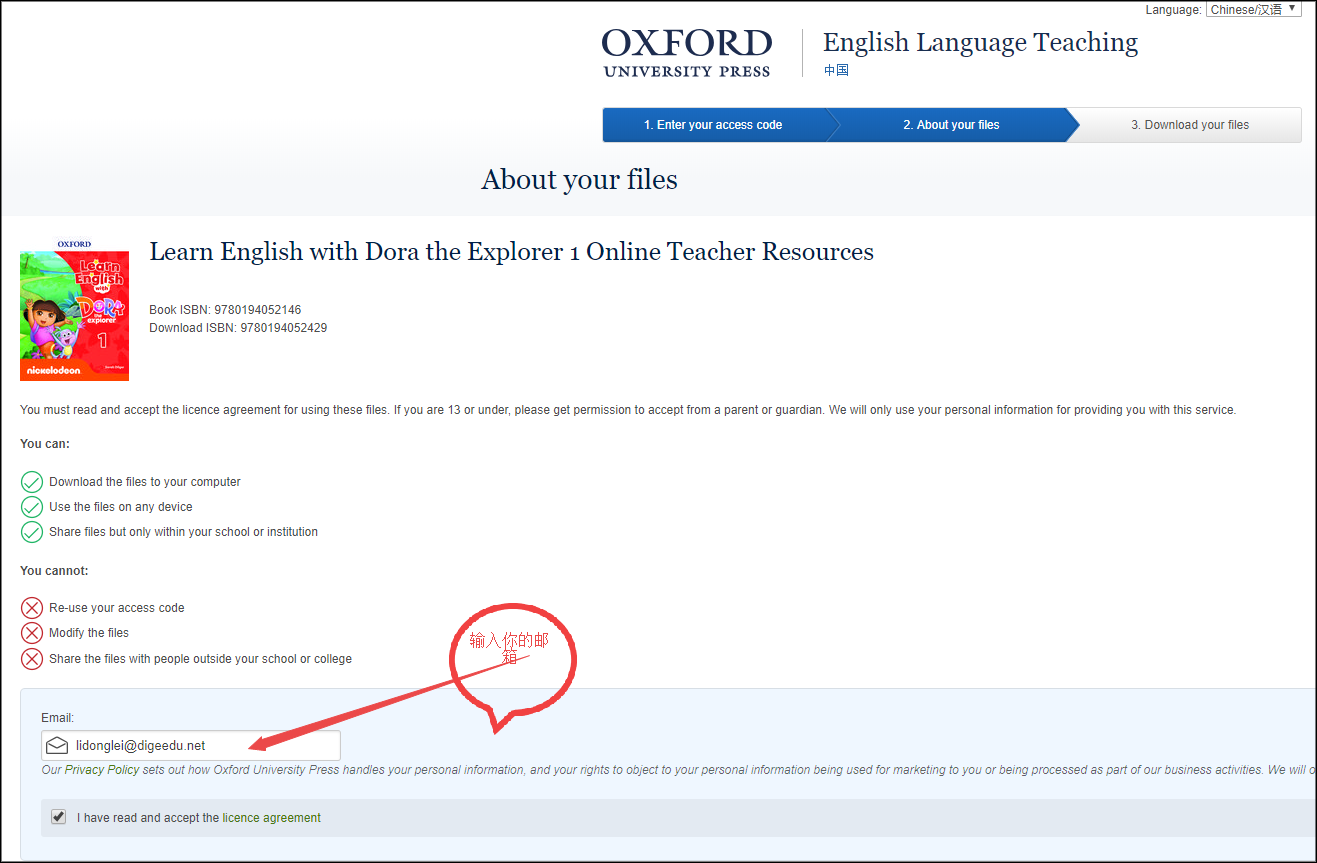Click the Dora the Explorer book cover
This screenshot has height=863, width=1317.
[x=74, y=309]
